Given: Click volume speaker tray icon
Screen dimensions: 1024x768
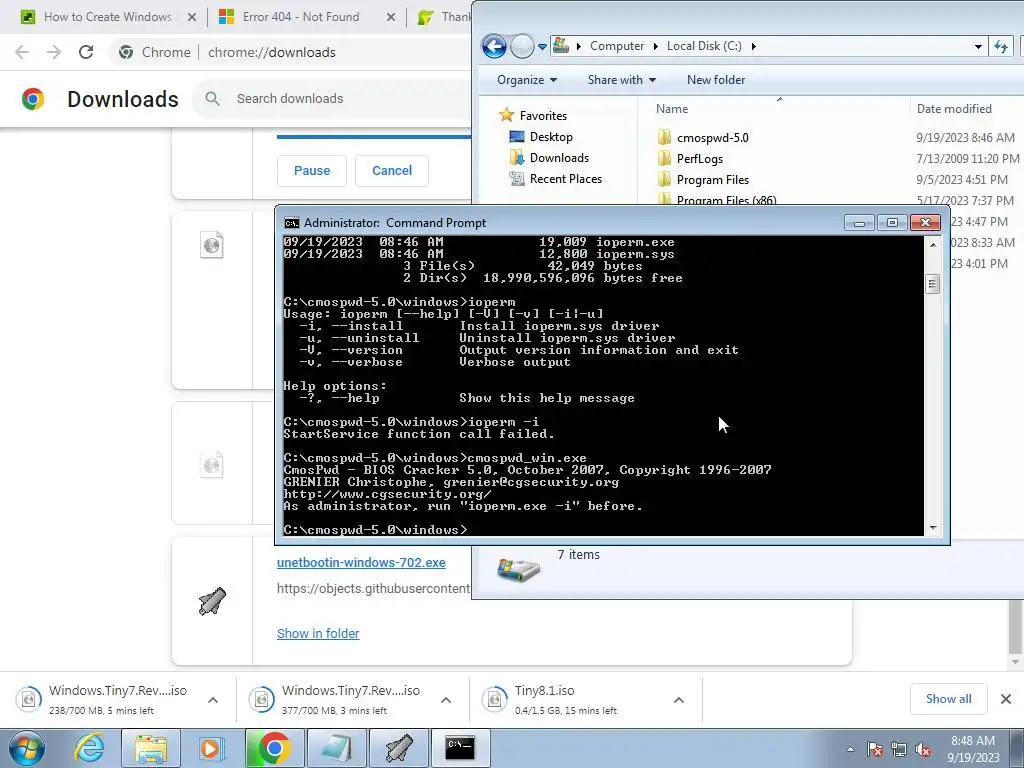Looking at the screenshot, I should pyautogui.click(x=923, y=750).
